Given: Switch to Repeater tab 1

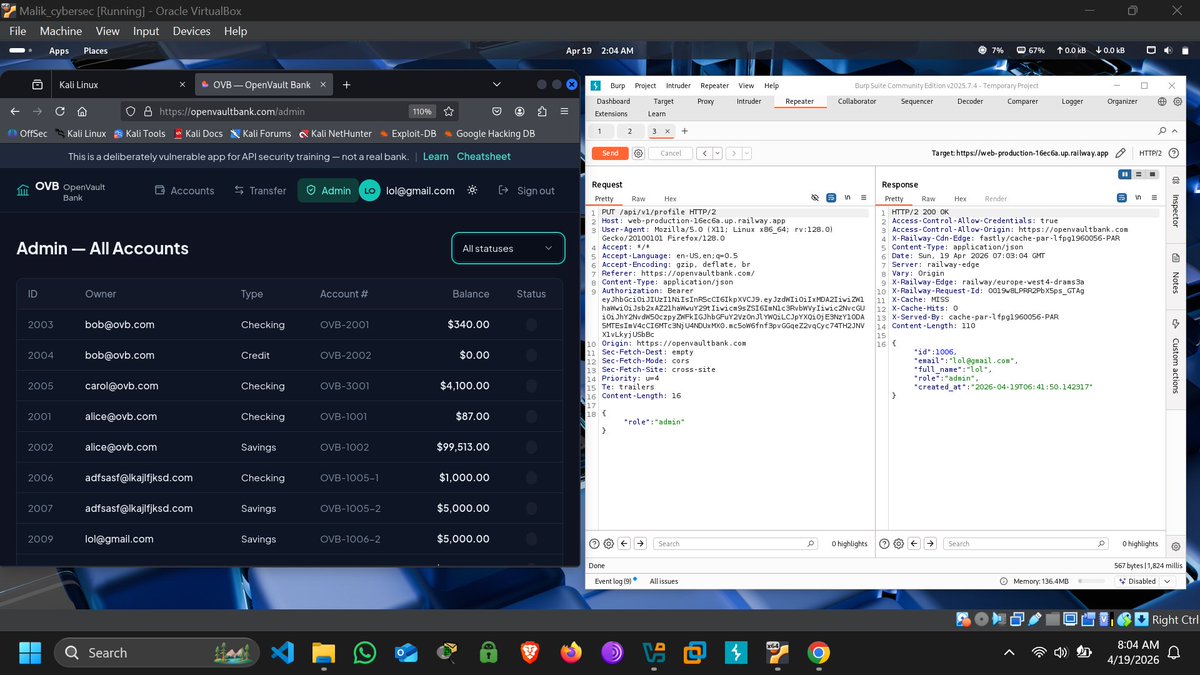Looking at the screenshot, I should (x=599, y=131).
